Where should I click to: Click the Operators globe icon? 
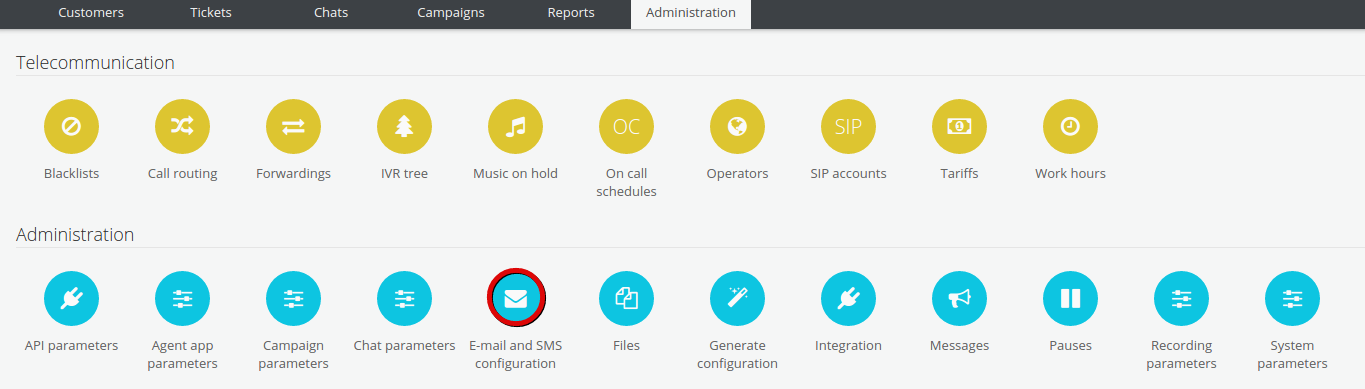pos(738,127)
